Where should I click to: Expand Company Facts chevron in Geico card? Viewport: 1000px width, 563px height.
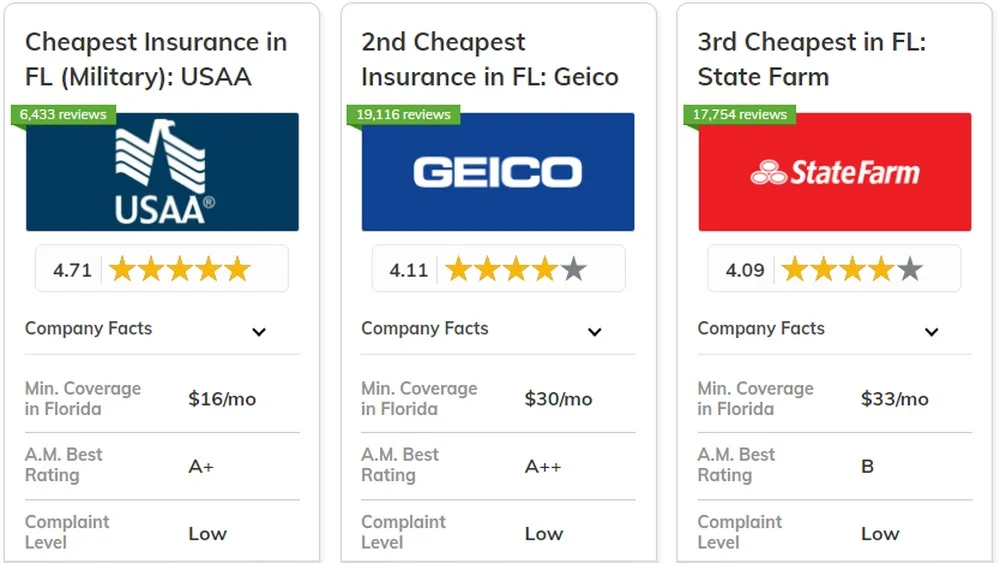pyautogui.click(x=595, y=332)
